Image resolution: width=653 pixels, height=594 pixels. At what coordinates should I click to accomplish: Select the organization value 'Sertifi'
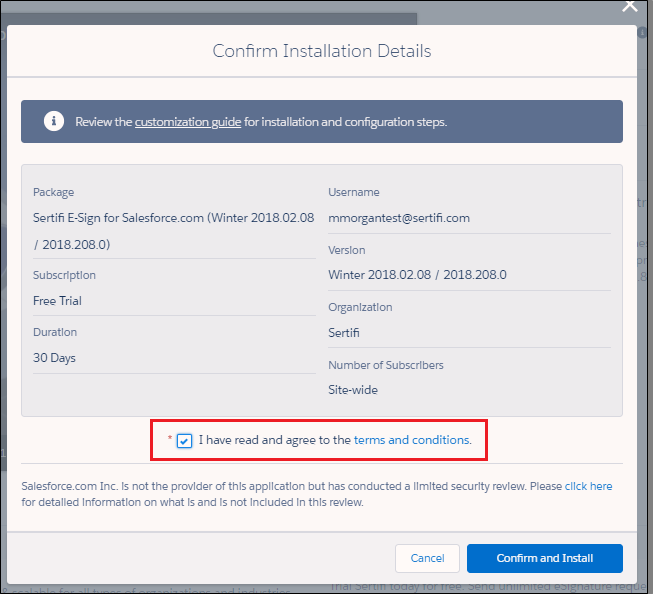click(344, 333)
